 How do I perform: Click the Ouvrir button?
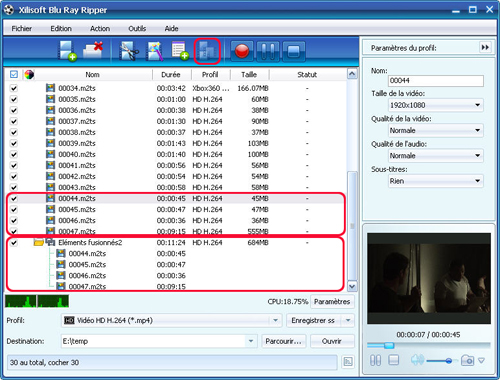coord(332,341)
